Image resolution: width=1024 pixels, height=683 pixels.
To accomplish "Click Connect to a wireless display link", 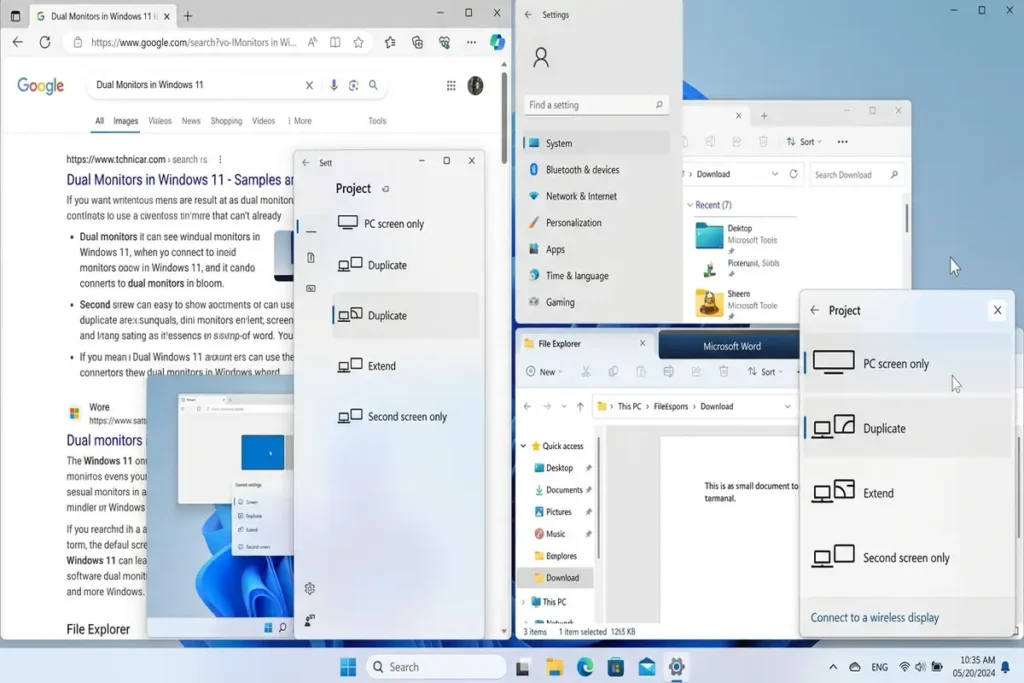I will pos(874,617).
